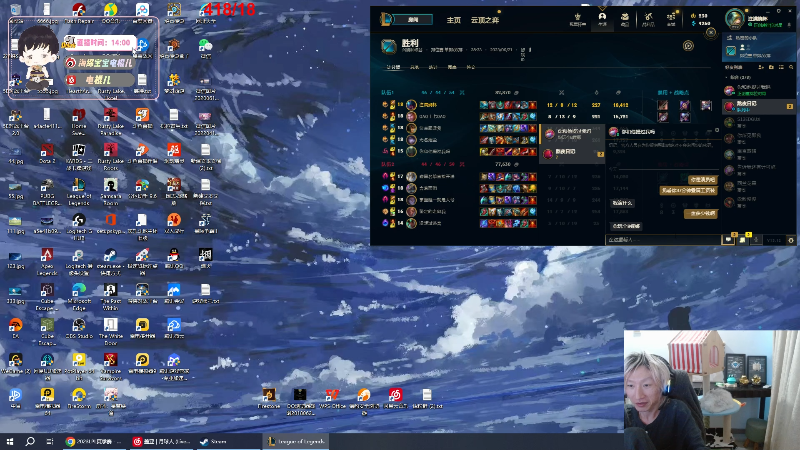Open the Firestone desktop shortcut
800x450 pixels.
(269, 398)
